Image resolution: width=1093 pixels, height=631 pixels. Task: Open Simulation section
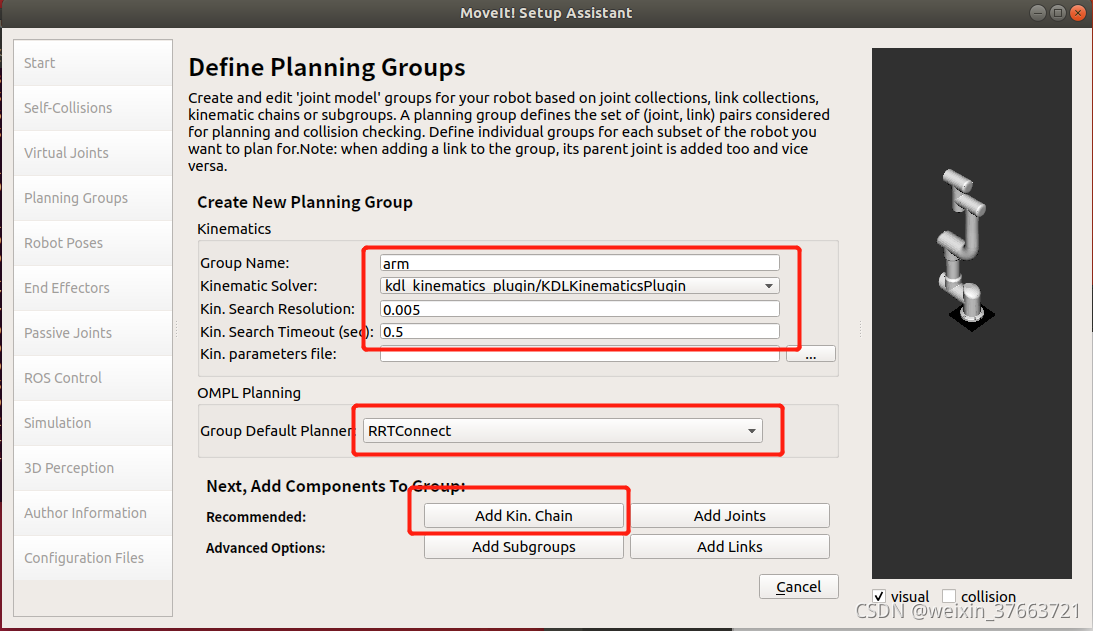coord(93,423)
